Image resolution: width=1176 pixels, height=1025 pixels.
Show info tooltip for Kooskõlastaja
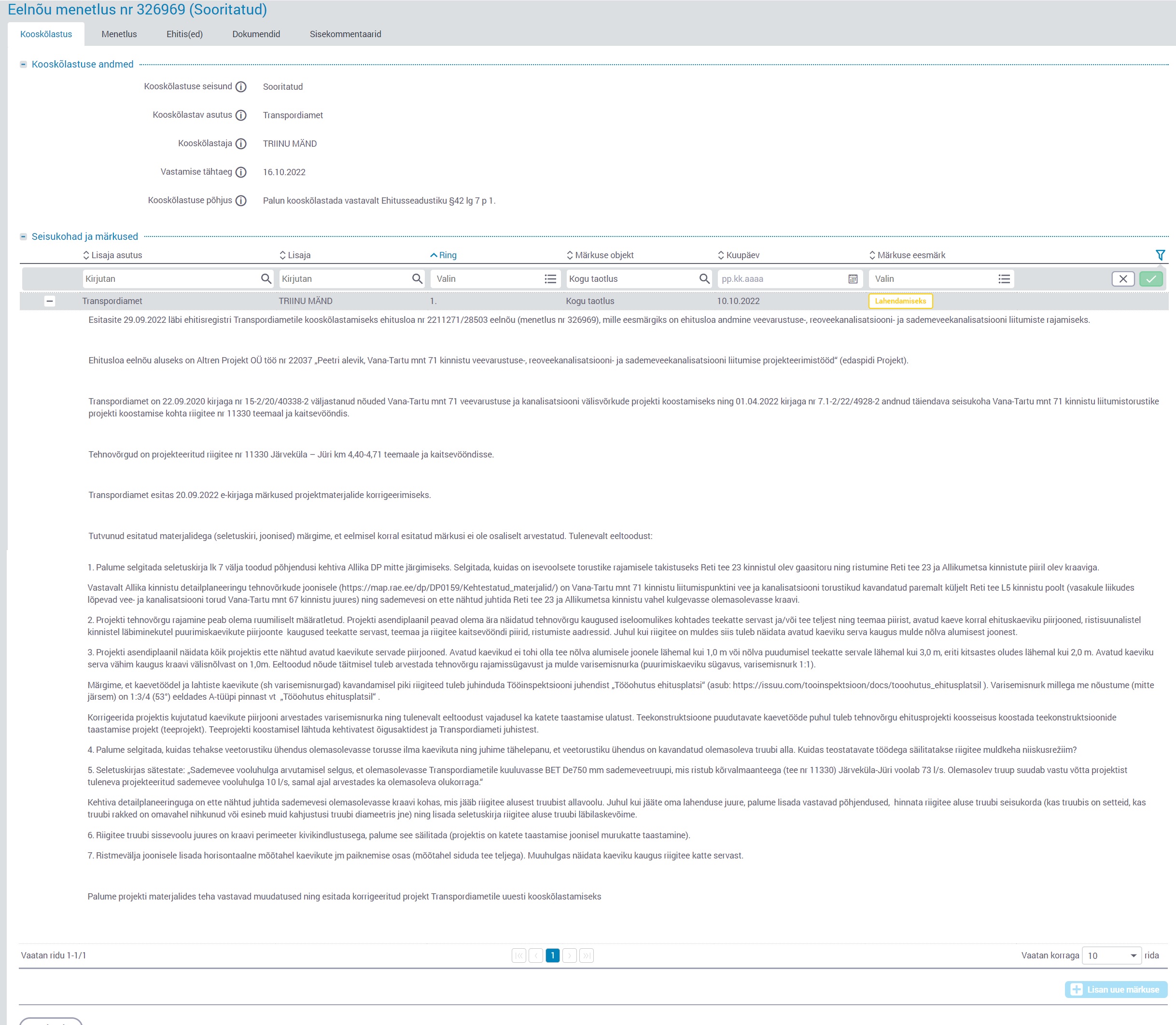point(241,144)
